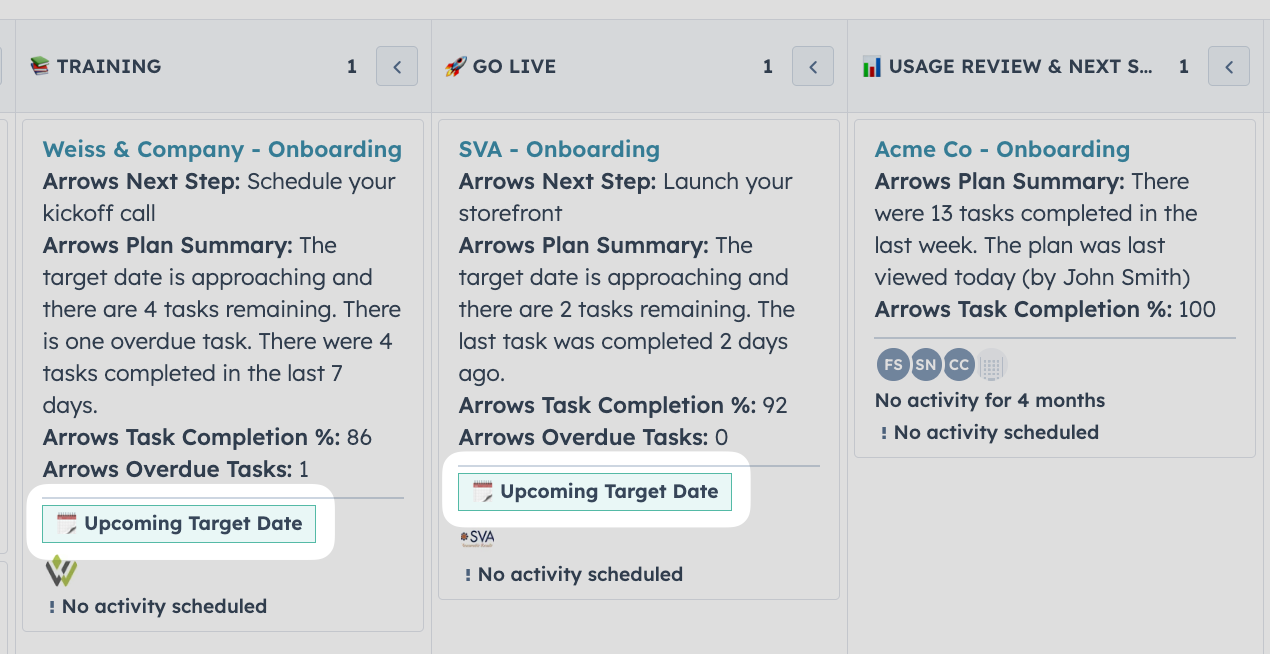Select the SN avatar badge

coord(926,364)
